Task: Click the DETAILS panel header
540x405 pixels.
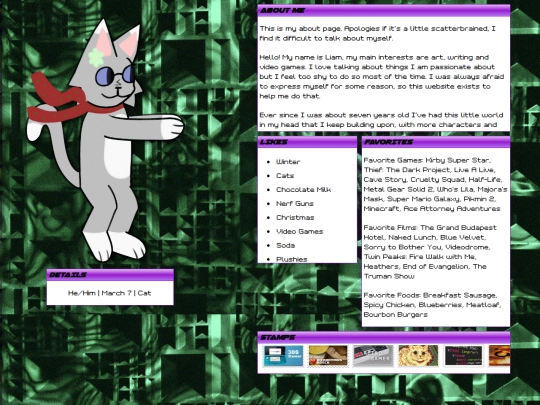Action: (x=110, y=275)
